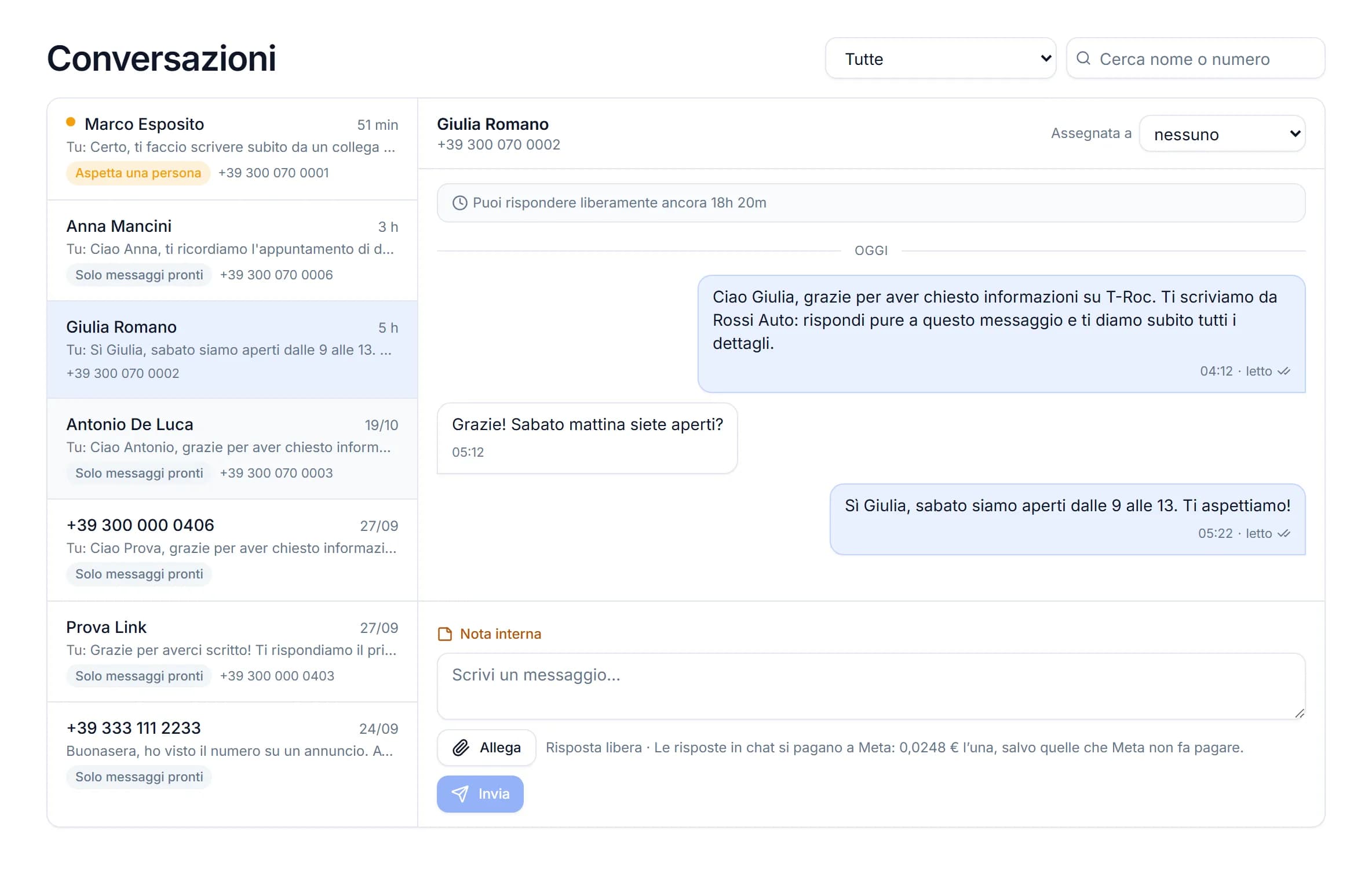Click the orange unread dot by Marco Esposito

click(71, 122)
